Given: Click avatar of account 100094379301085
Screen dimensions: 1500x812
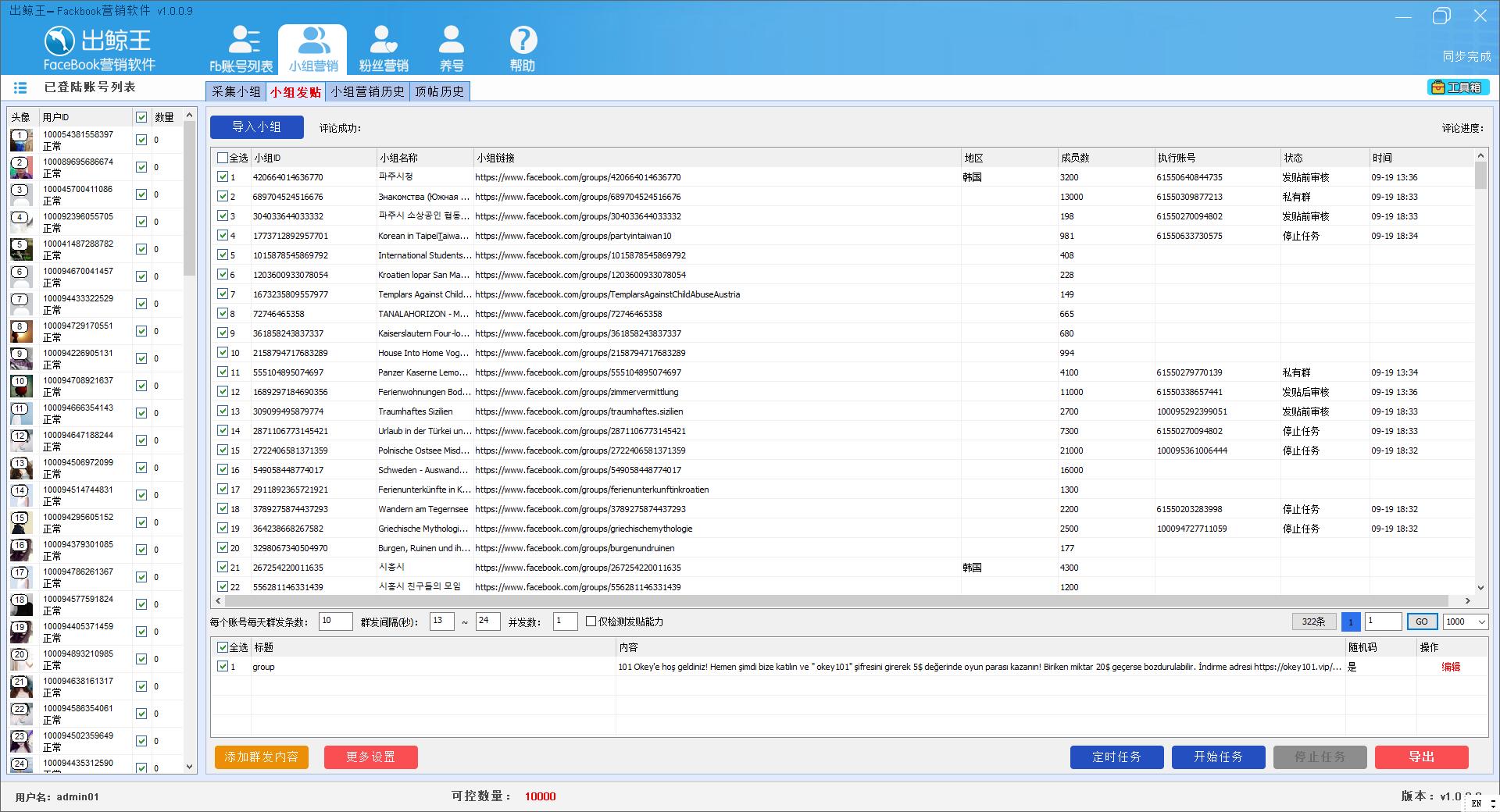Looking at the screenshot, I should point(21,550).
